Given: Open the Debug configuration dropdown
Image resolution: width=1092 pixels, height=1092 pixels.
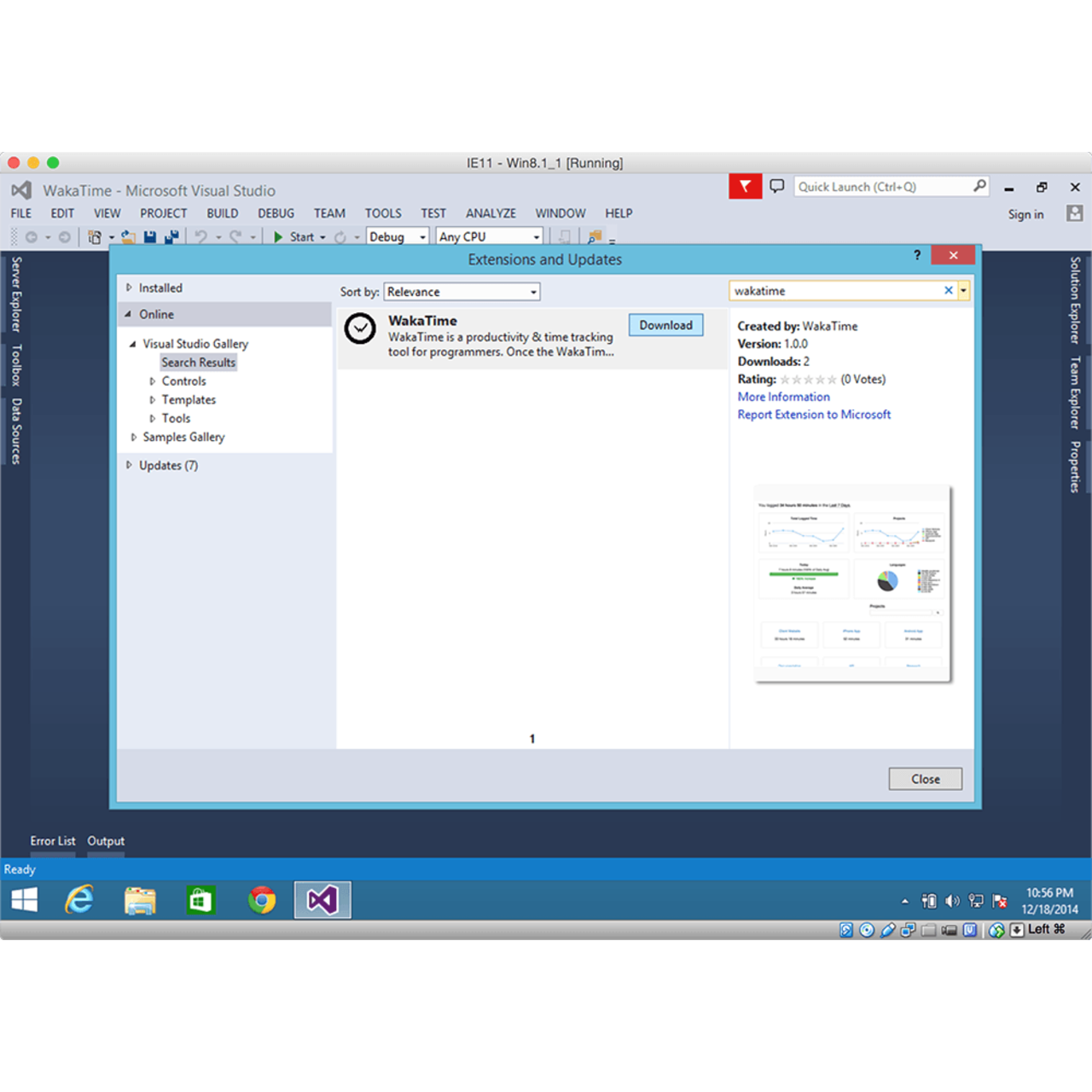Looking at the screenshot, I should [398, 237].
